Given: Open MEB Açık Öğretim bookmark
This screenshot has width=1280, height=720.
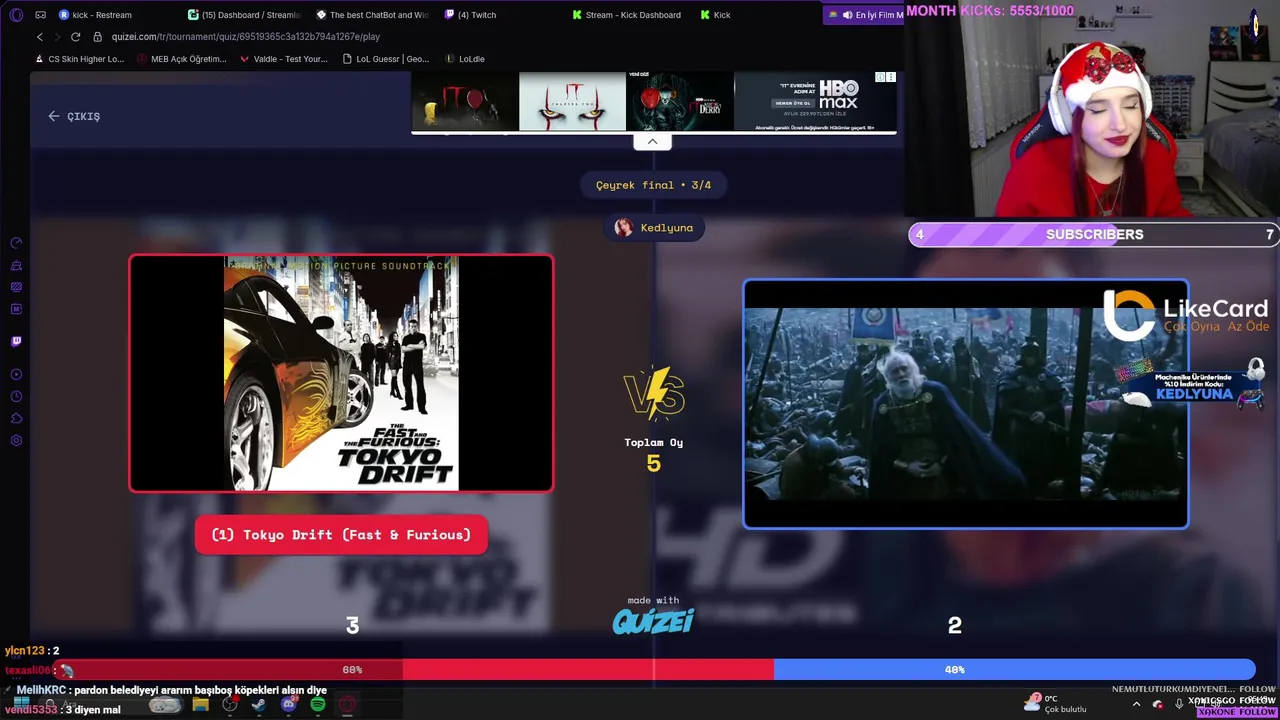Looking at the screenshot, I should point(182,59).
